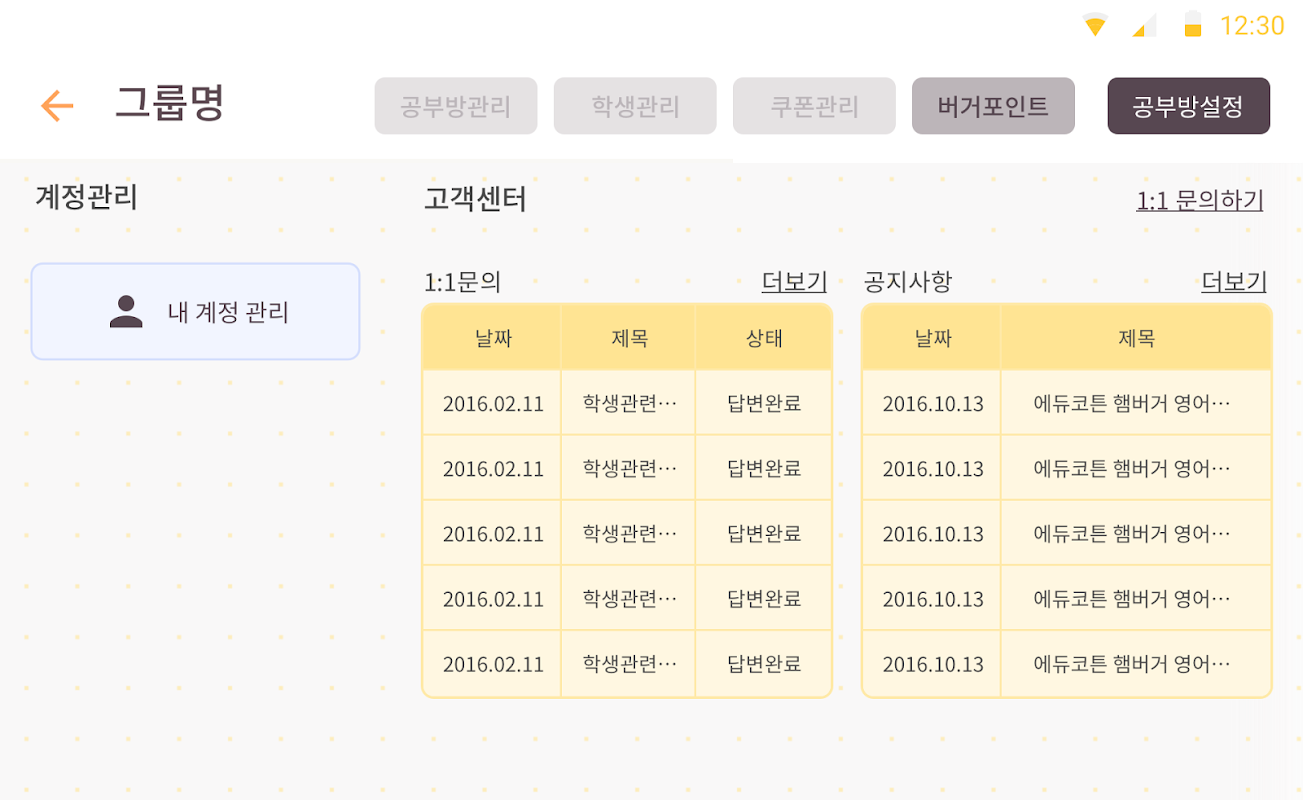Image resolution: width=1303 pixels, height=800 pixels.
Task: Tap the cellular signal icon
Action: pos(1144,25)
